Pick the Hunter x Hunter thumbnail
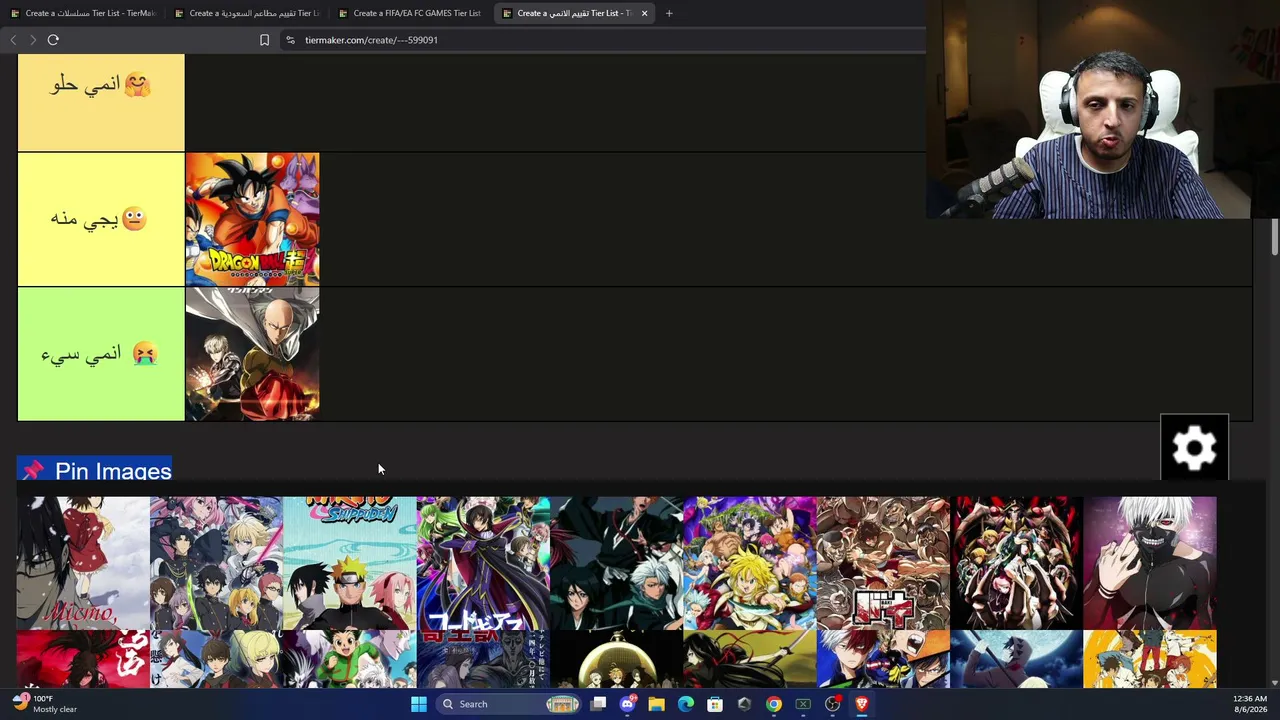The image size is (1280, 720). coord(349,659)
